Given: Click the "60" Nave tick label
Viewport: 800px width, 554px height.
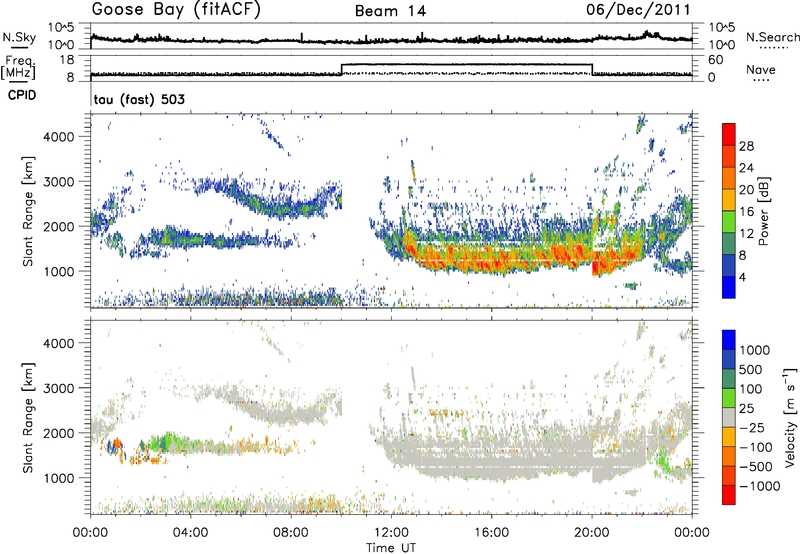Looking at the screenshot, I should point(716,60).
